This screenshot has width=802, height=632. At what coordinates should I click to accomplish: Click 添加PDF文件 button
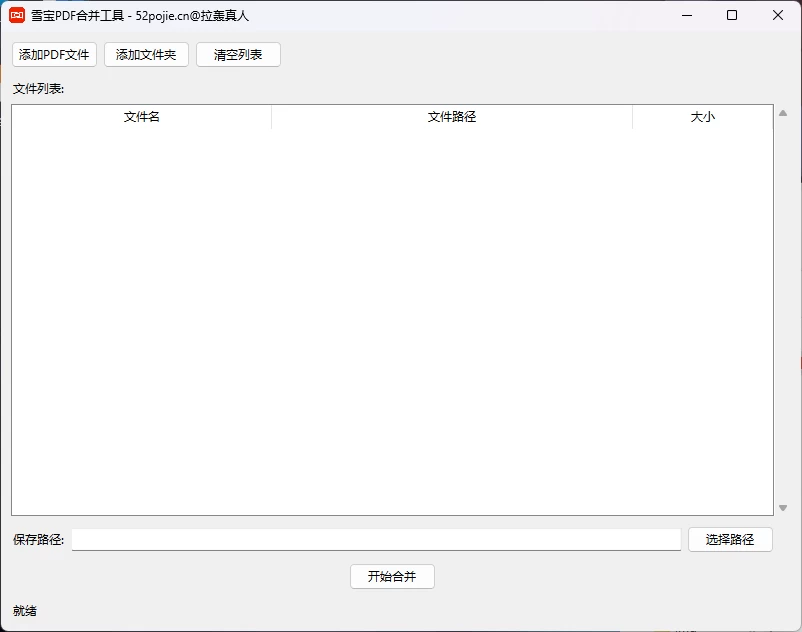pyautogui.click(x=52, y=55)
